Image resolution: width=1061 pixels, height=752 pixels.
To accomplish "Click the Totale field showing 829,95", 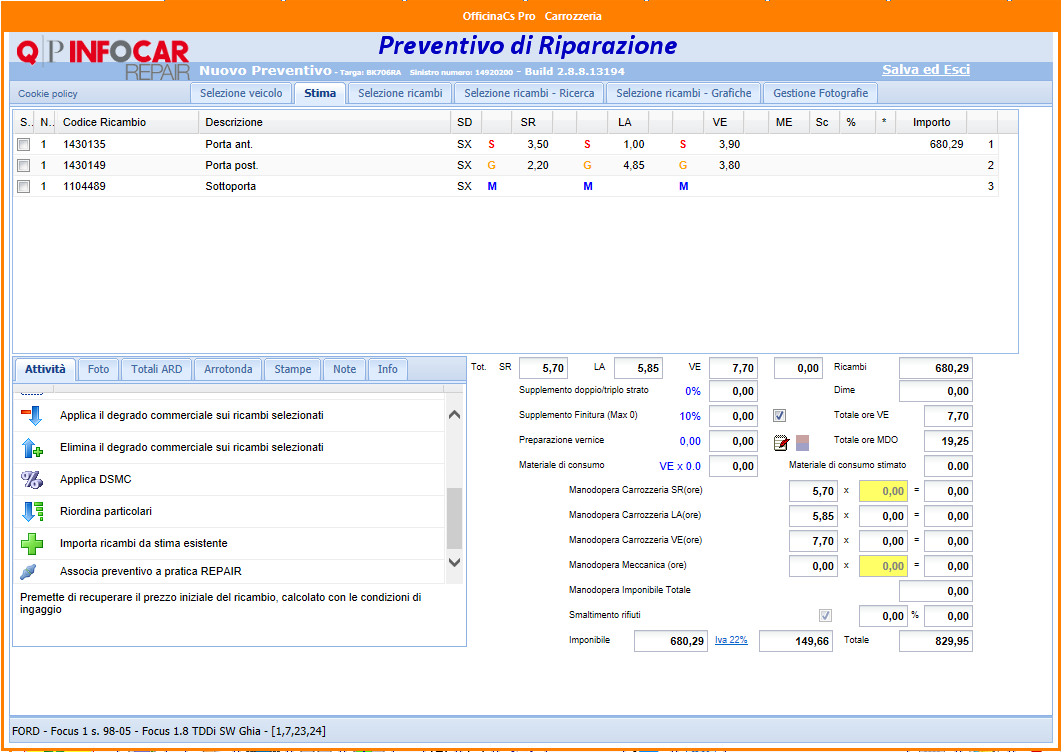I will click(936, 640).
